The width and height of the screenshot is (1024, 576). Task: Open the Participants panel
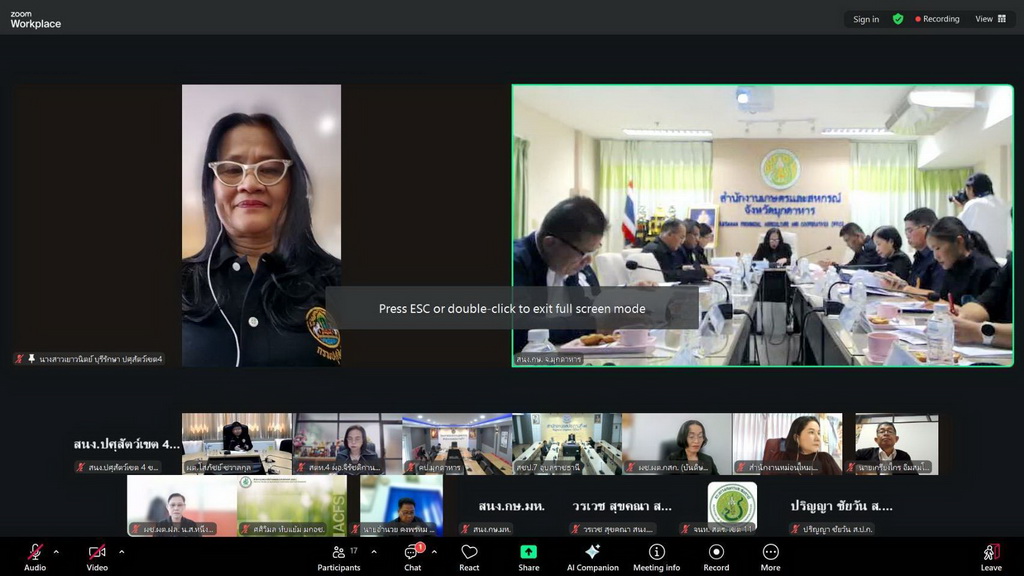[339, 552]
